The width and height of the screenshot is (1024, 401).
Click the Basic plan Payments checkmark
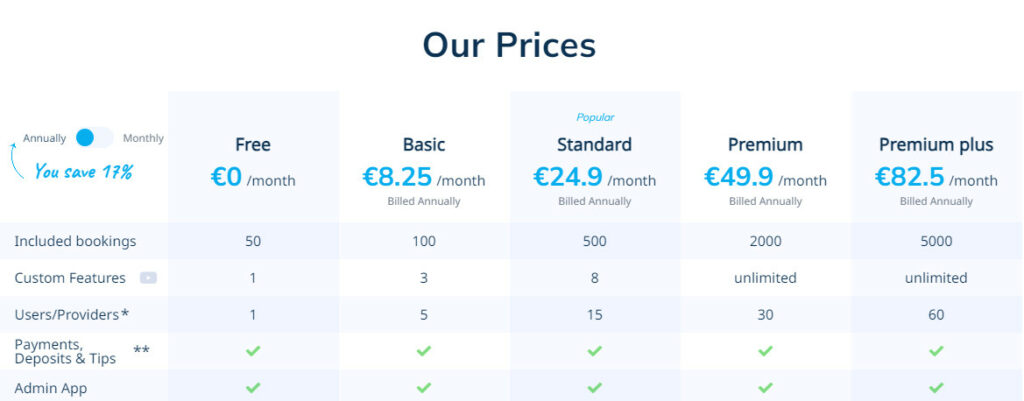pyautogui.click(x=424, y=351)
